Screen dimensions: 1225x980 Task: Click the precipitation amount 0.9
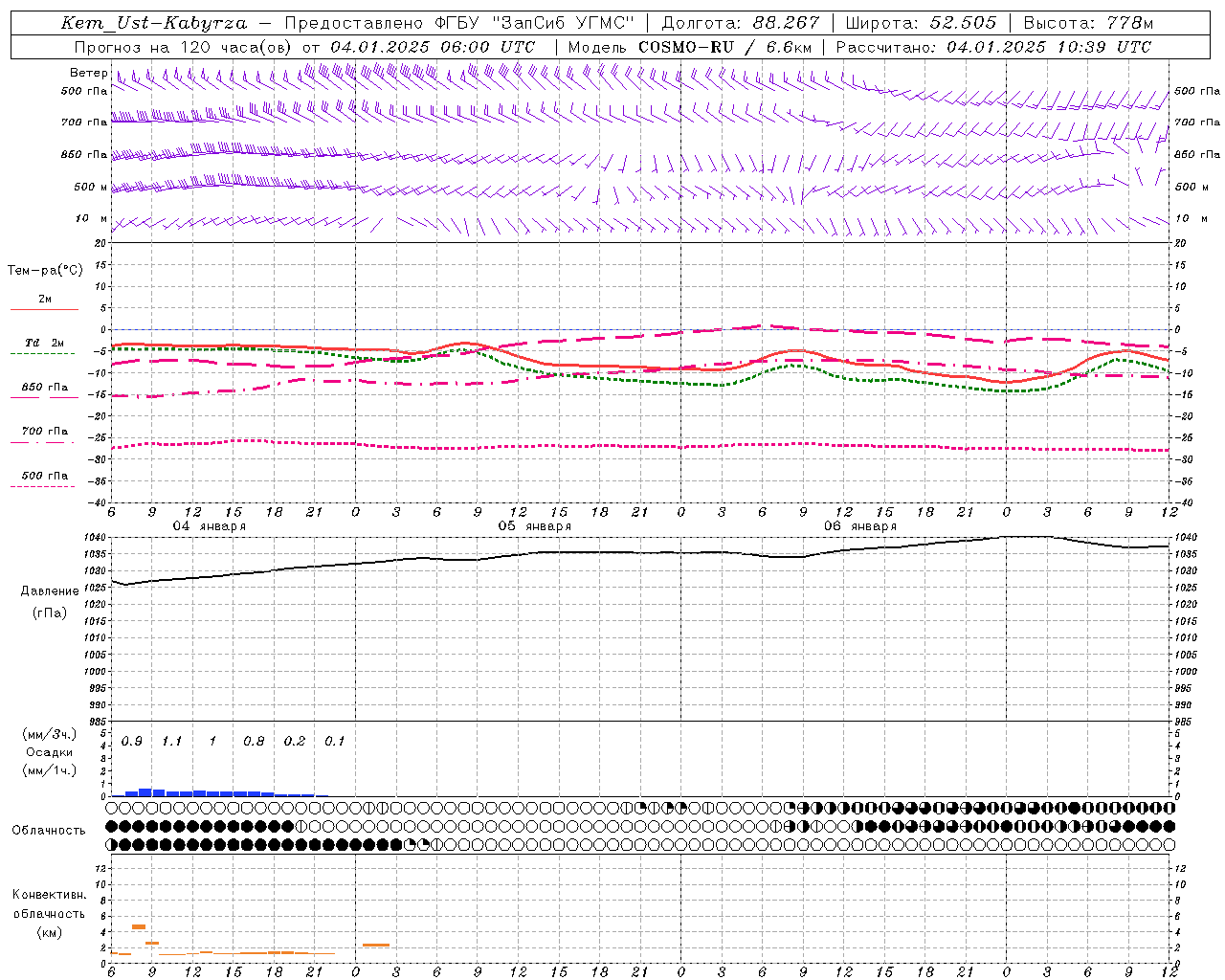click(x=132, y=742)
